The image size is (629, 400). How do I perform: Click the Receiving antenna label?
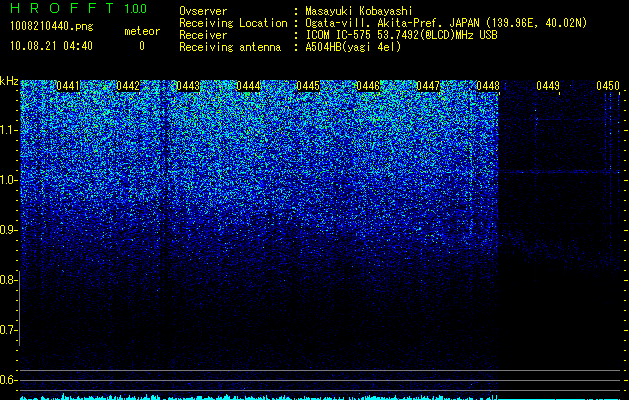230,47
